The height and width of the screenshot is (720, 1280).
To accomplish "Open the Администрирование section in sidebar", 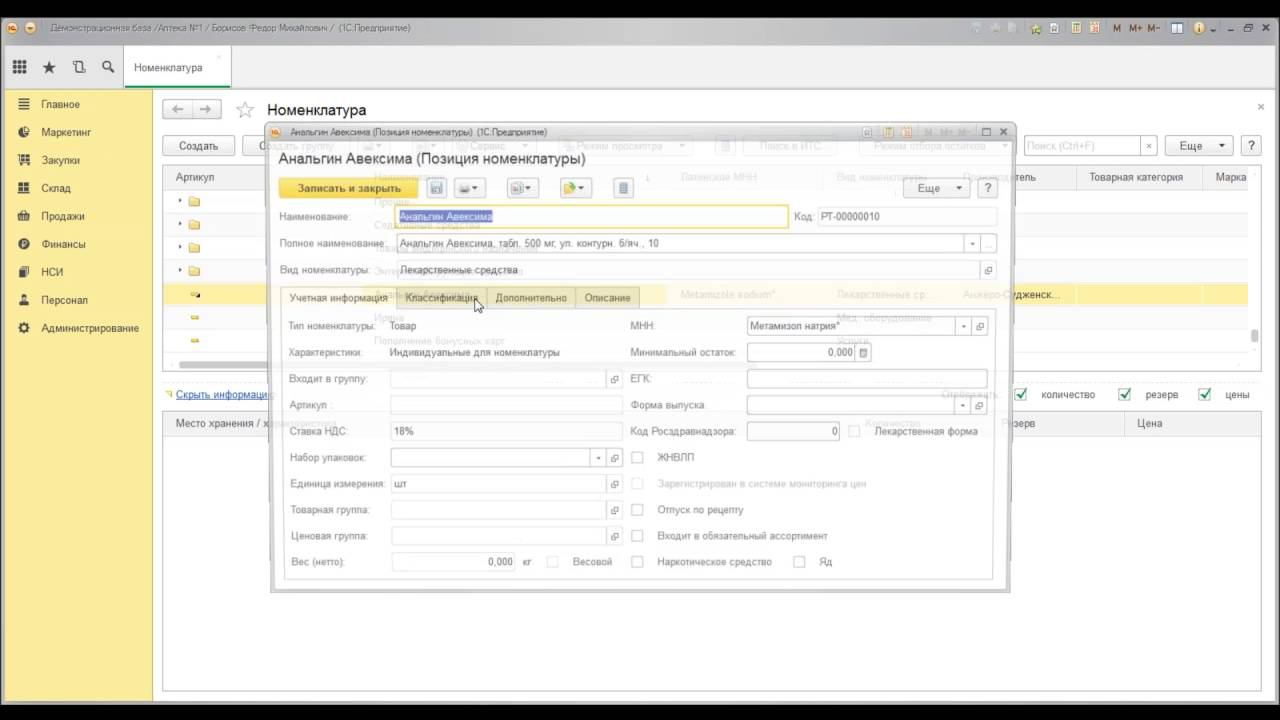I will [x=90, y=328].
